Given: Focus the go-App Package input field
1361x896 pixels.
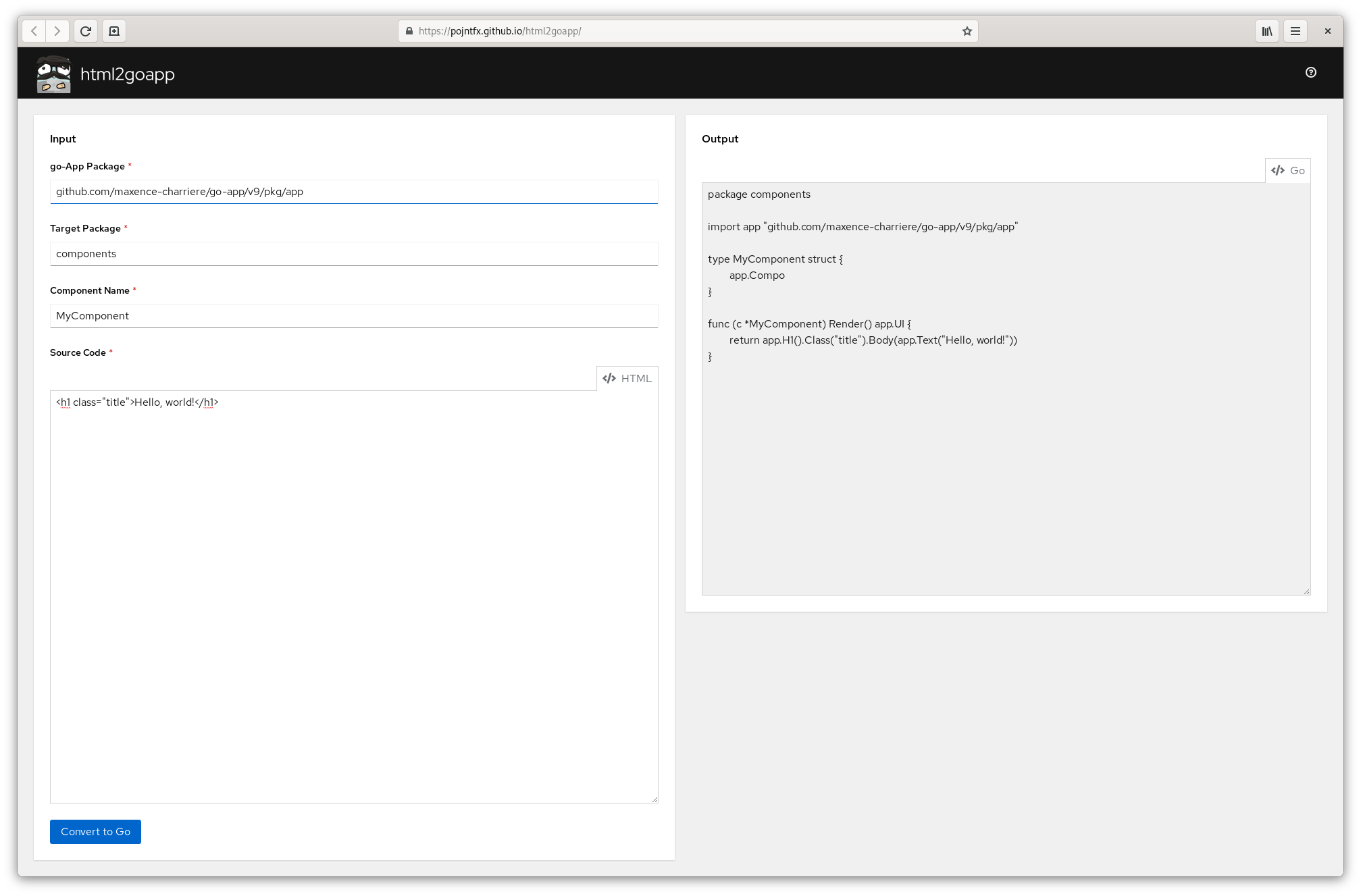Looking at the screenshot, I should click(x=354, y=192).
